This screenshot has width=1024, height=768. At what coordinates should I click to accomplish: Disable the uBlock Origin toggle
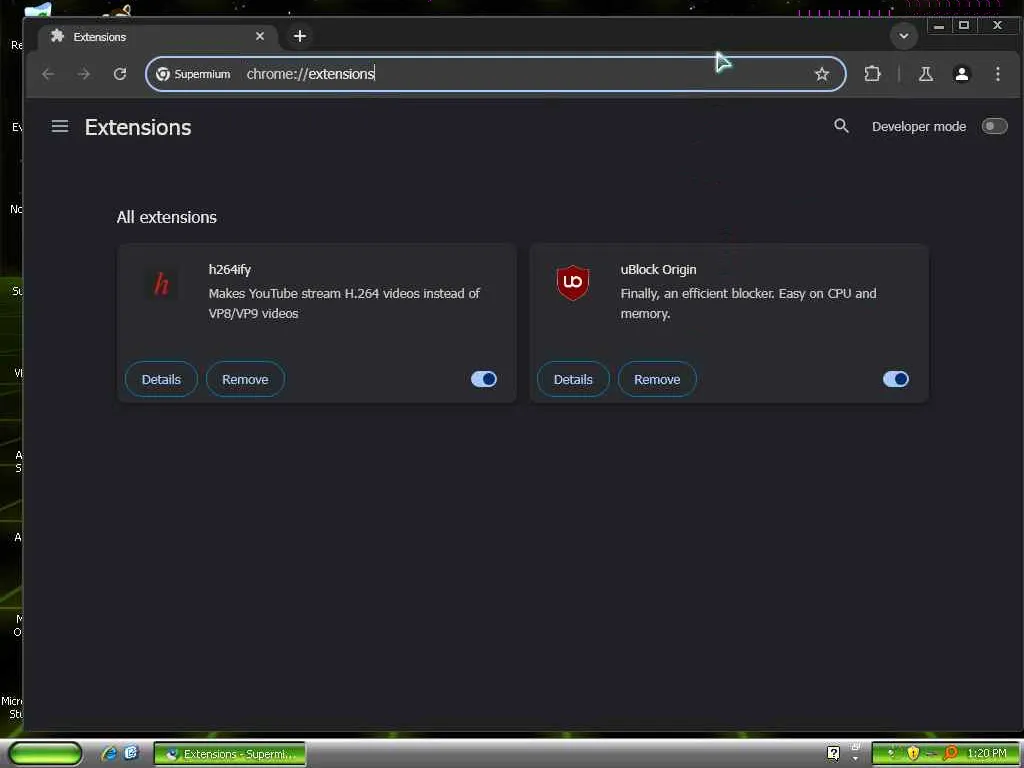click(895, 379)
